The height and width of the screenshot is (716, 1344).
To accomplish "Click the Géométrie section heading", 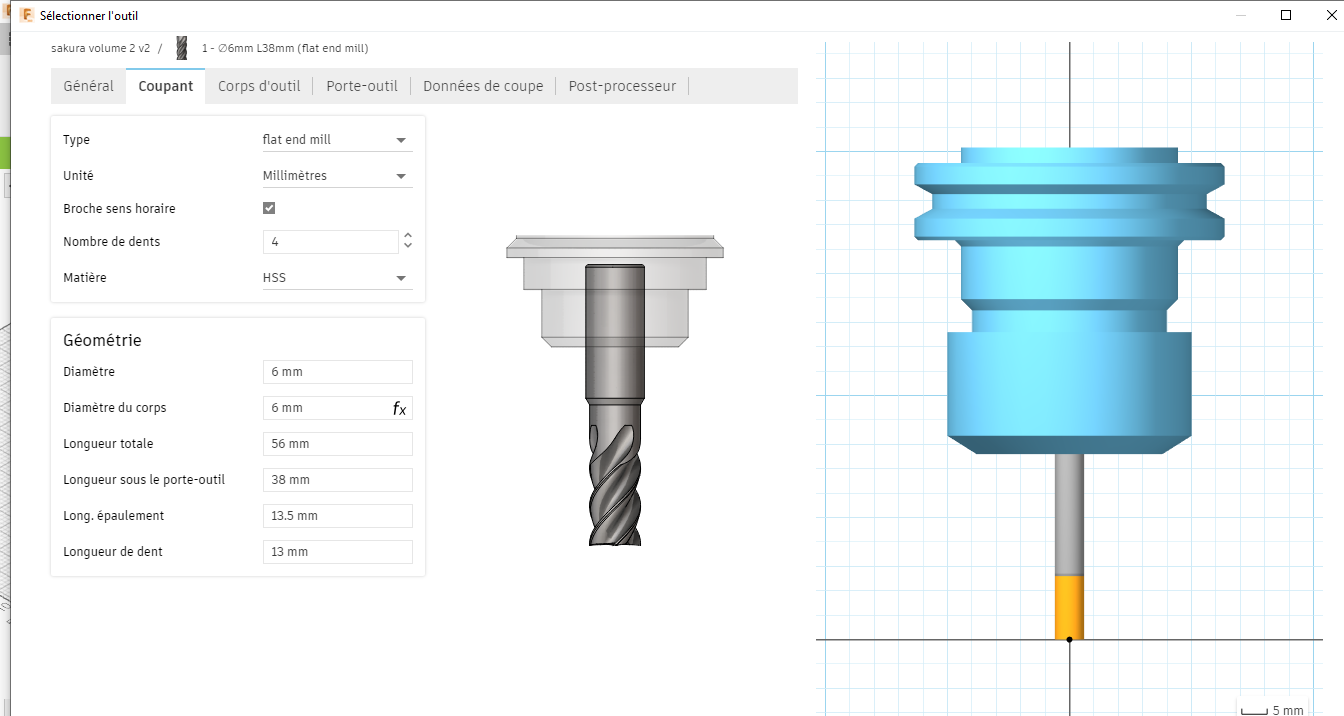I will point(102,340).
